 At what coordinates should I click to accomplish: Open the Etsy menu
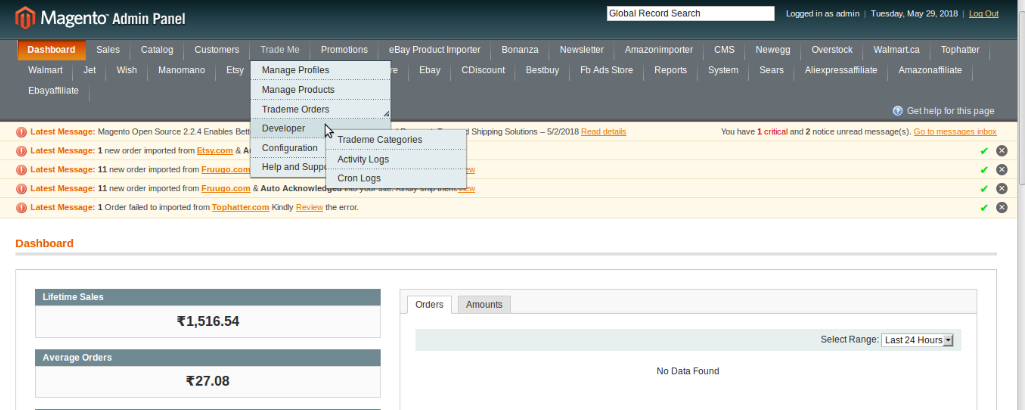click(235, 70)
